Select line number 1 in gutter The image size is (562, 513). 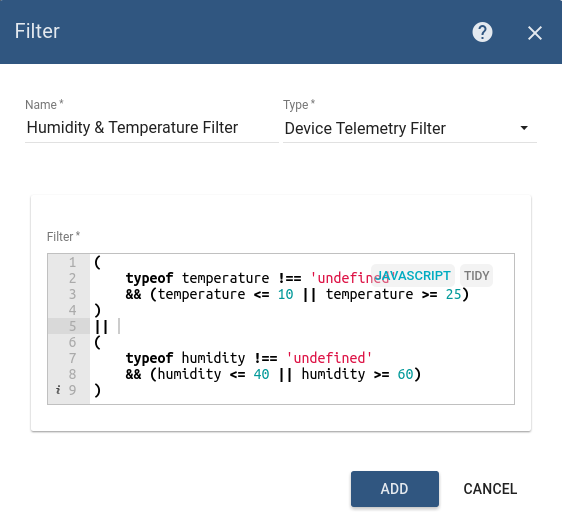pos(72,262)
